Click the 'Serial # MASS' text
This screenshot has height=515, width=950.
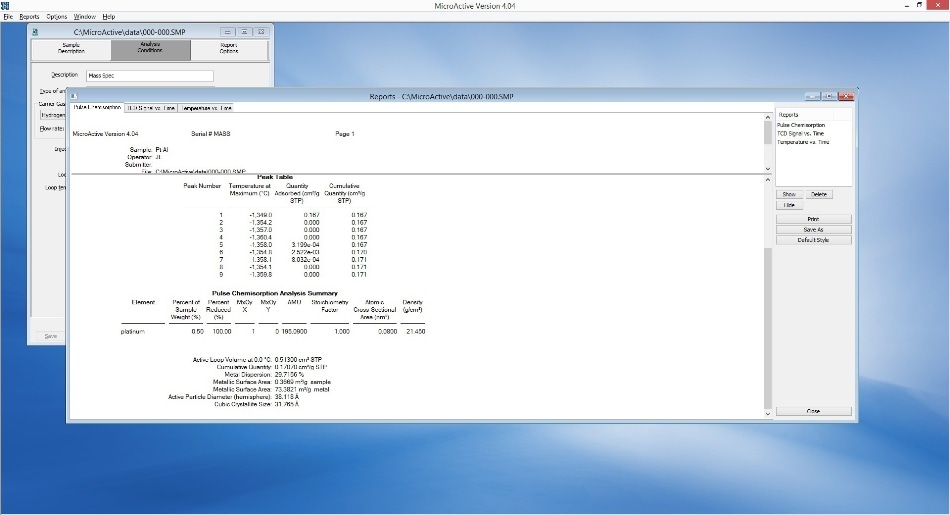[x=211, y=134]
